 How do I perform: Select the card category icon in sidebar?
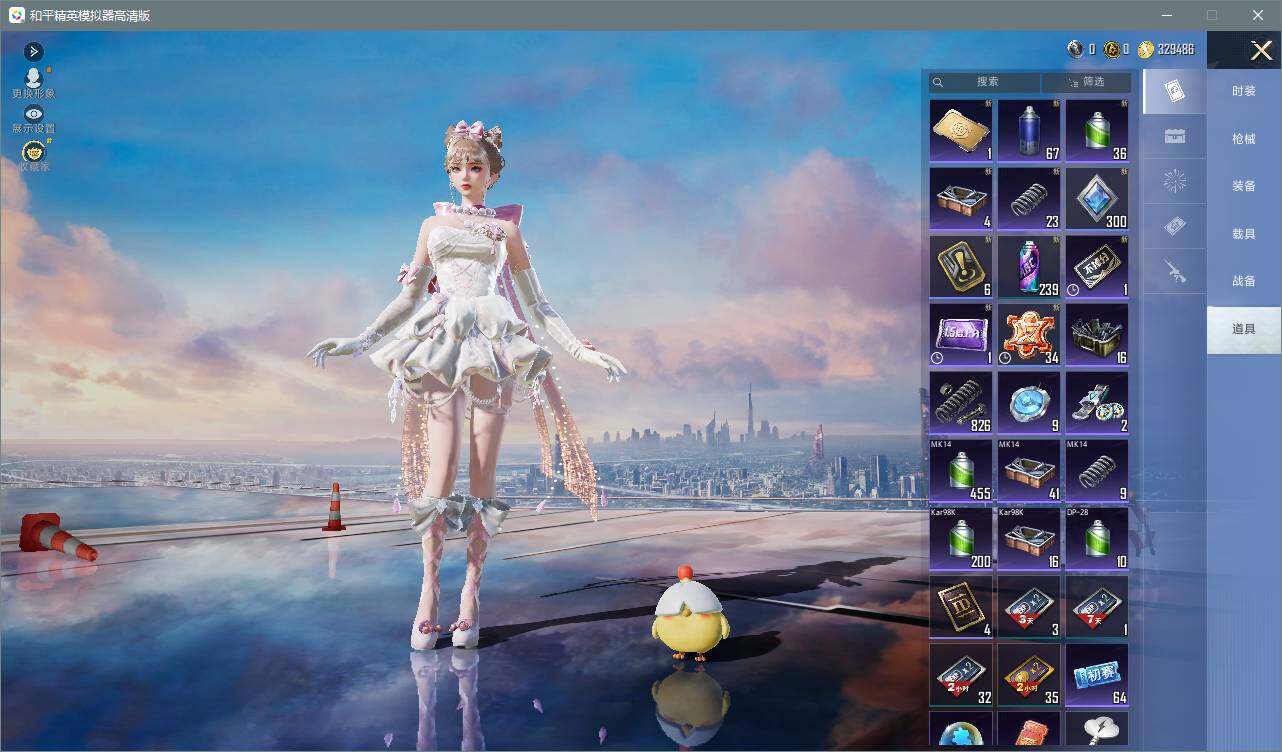pos(1175,92)
